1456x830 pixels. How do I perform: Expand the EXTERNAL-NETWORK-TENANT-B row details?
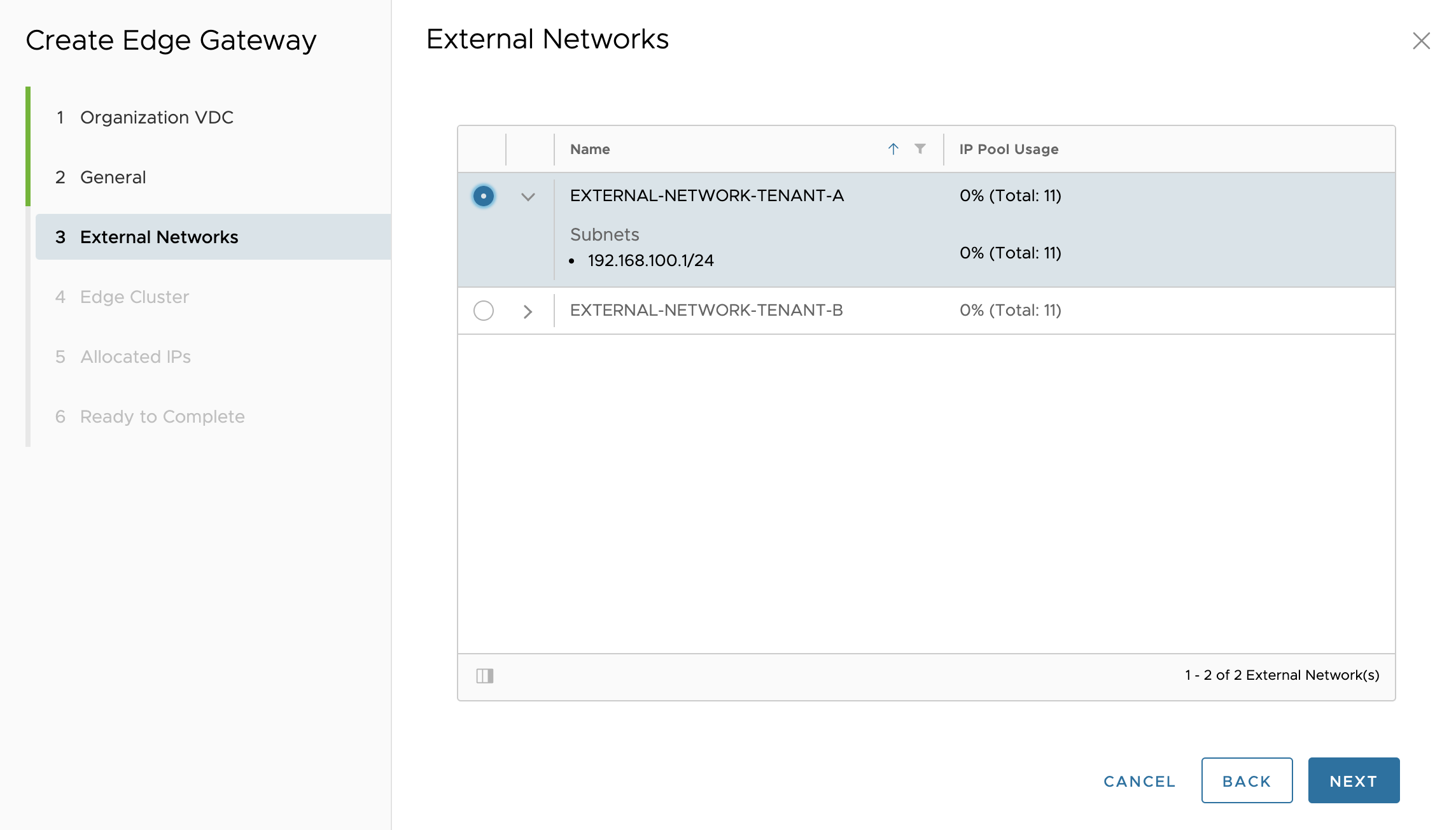(528, 311)
